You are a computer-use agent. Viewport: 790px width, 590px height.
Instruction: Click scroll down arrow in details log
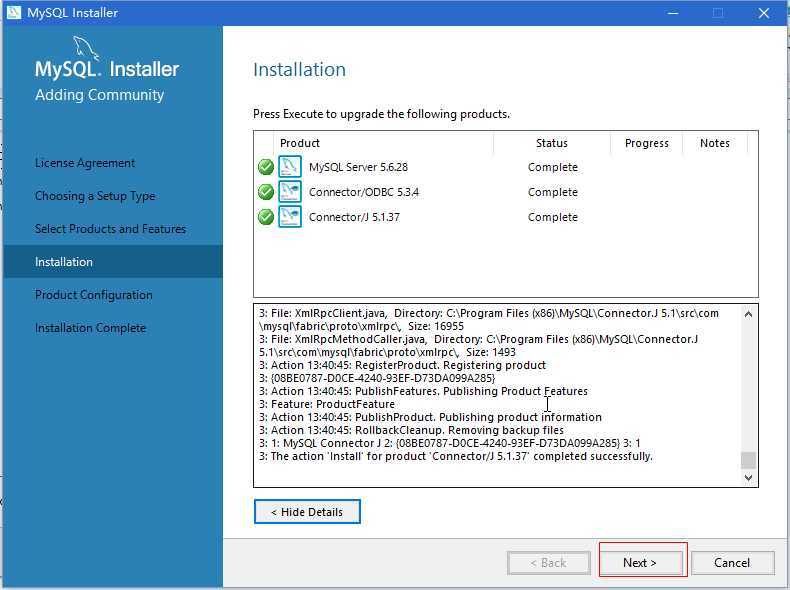pos(748,477)
